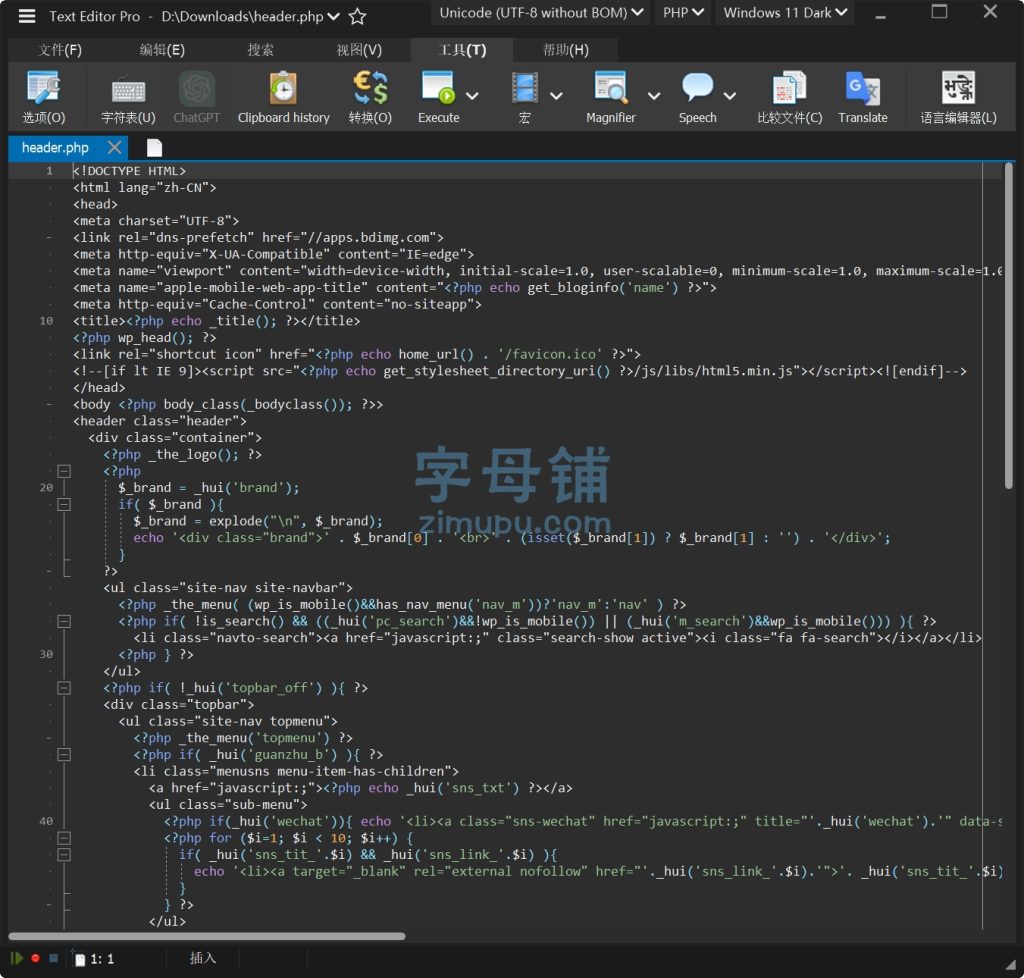The width and height of the screenshot is (1024, 978).
Task: Collapse the for ($i=1 loop block
Action: click(x=64, y=838)
